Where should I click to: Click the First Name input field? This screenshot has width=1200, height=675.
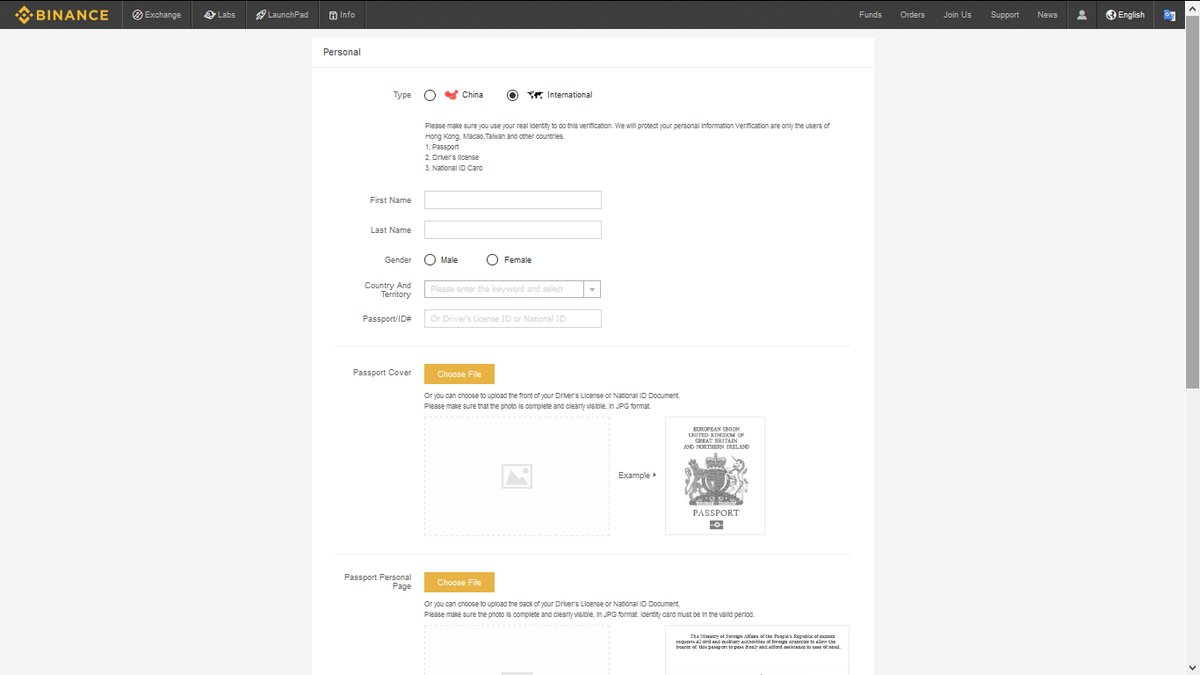pyautogui.click(x=513, y=200)
